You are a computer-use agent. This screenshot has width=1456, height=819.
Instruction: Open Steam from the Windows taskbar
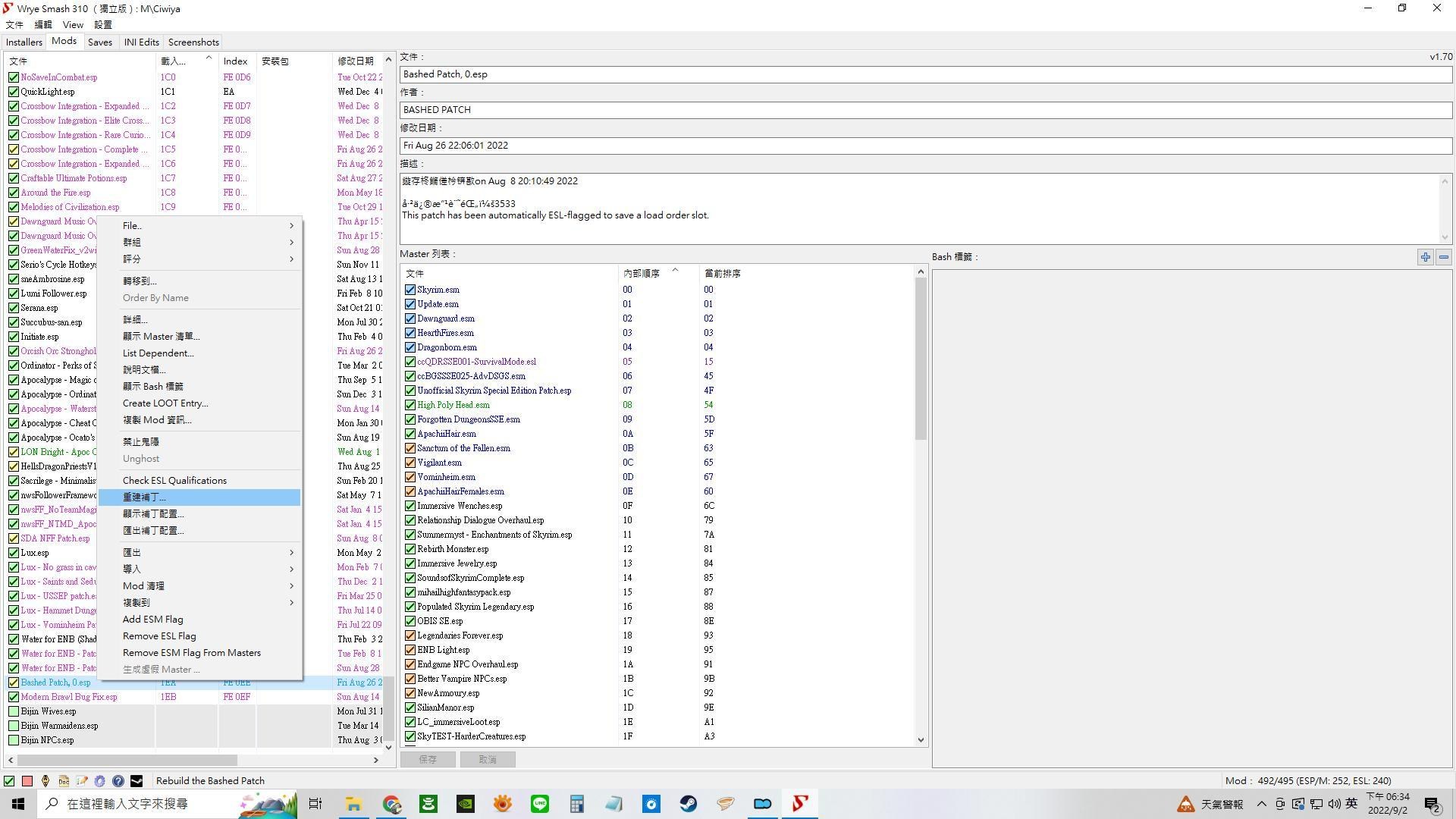click(x=689, y=804)
